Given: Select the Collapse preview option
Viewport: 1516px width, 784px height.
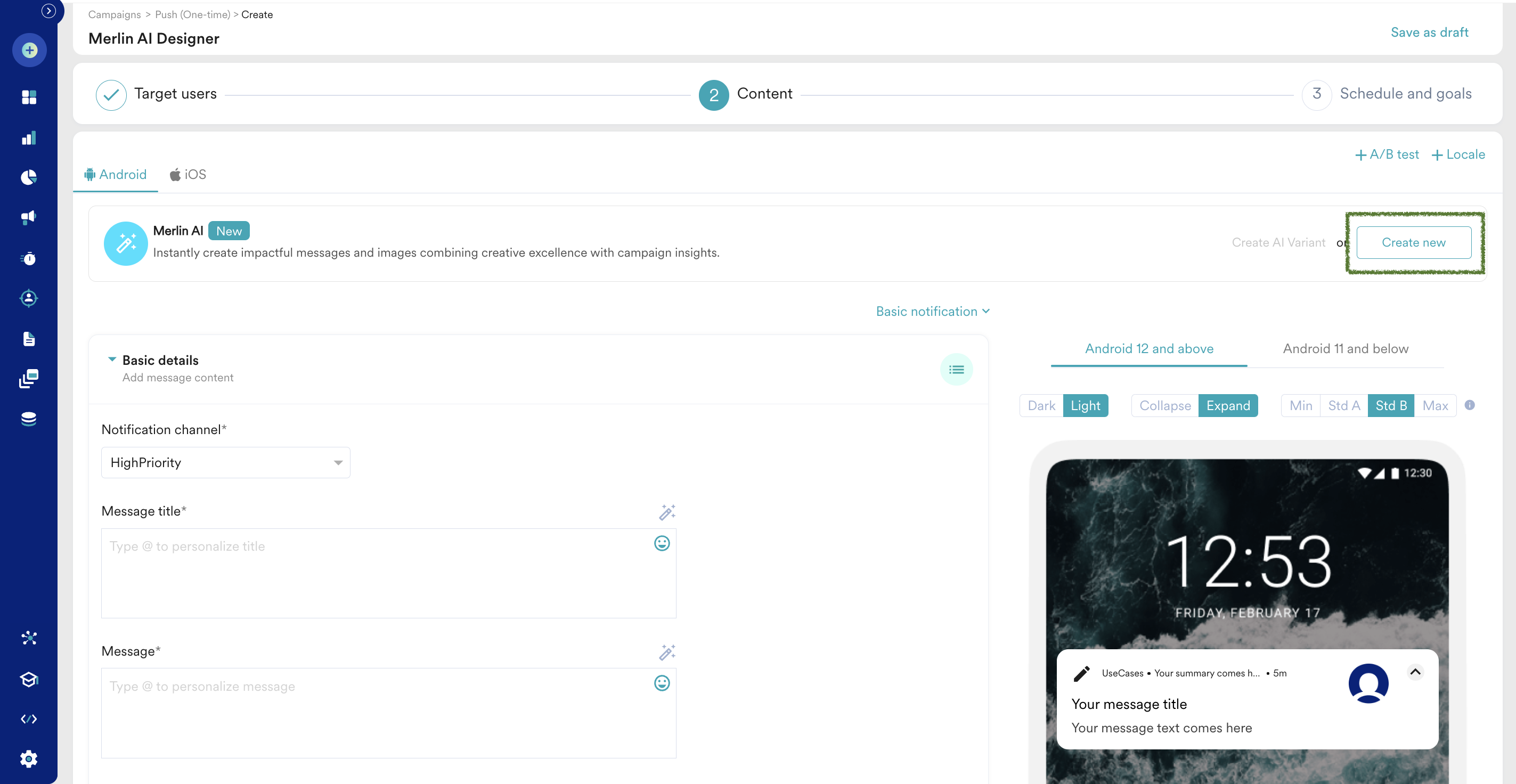Looking at the screenshot, I should point(1164,405).
